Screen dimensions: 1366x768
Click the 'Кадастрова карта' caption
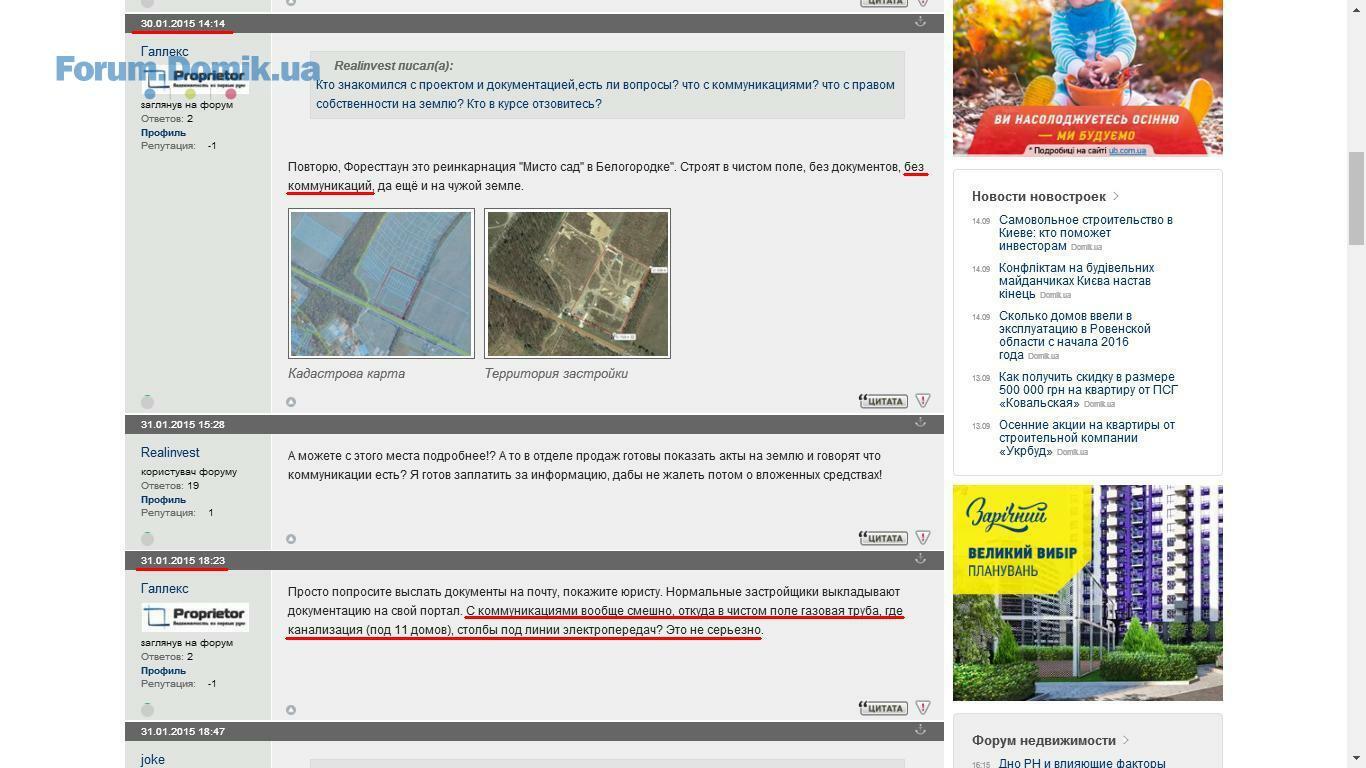point(346,373)
